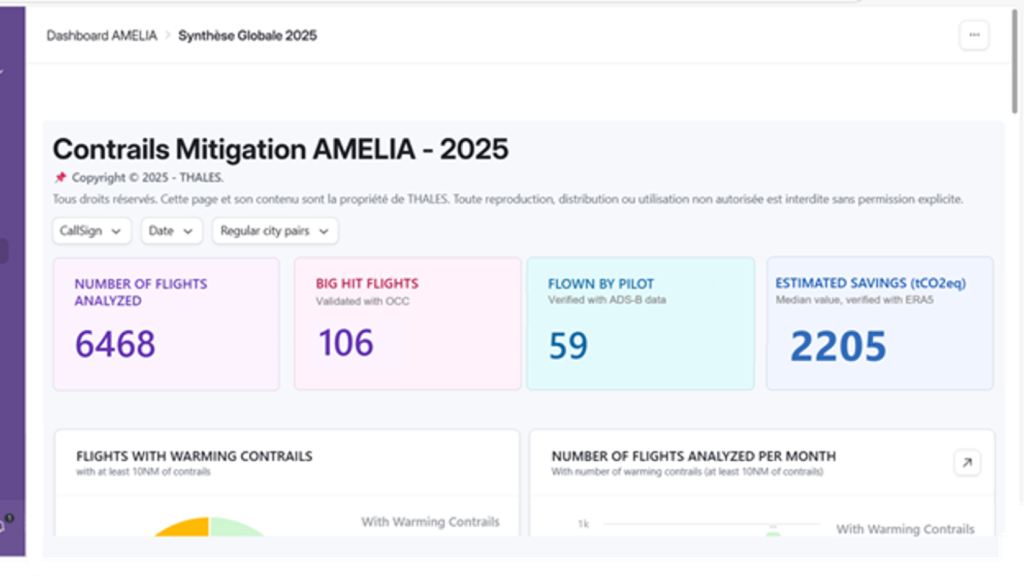Viewport: 1024px width, 576px height.
Task: Toggle With Warming Contrails legend on the donut chart
Action: point(430,522)
